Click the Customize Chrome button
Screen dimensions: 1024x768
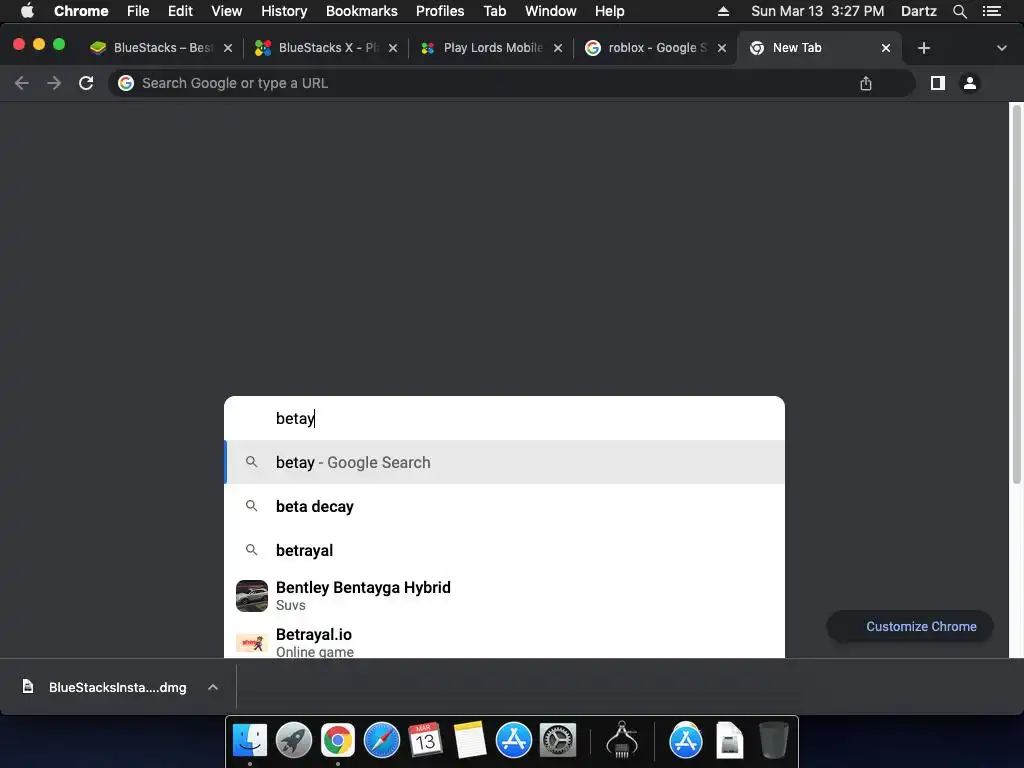pos(910,626)
